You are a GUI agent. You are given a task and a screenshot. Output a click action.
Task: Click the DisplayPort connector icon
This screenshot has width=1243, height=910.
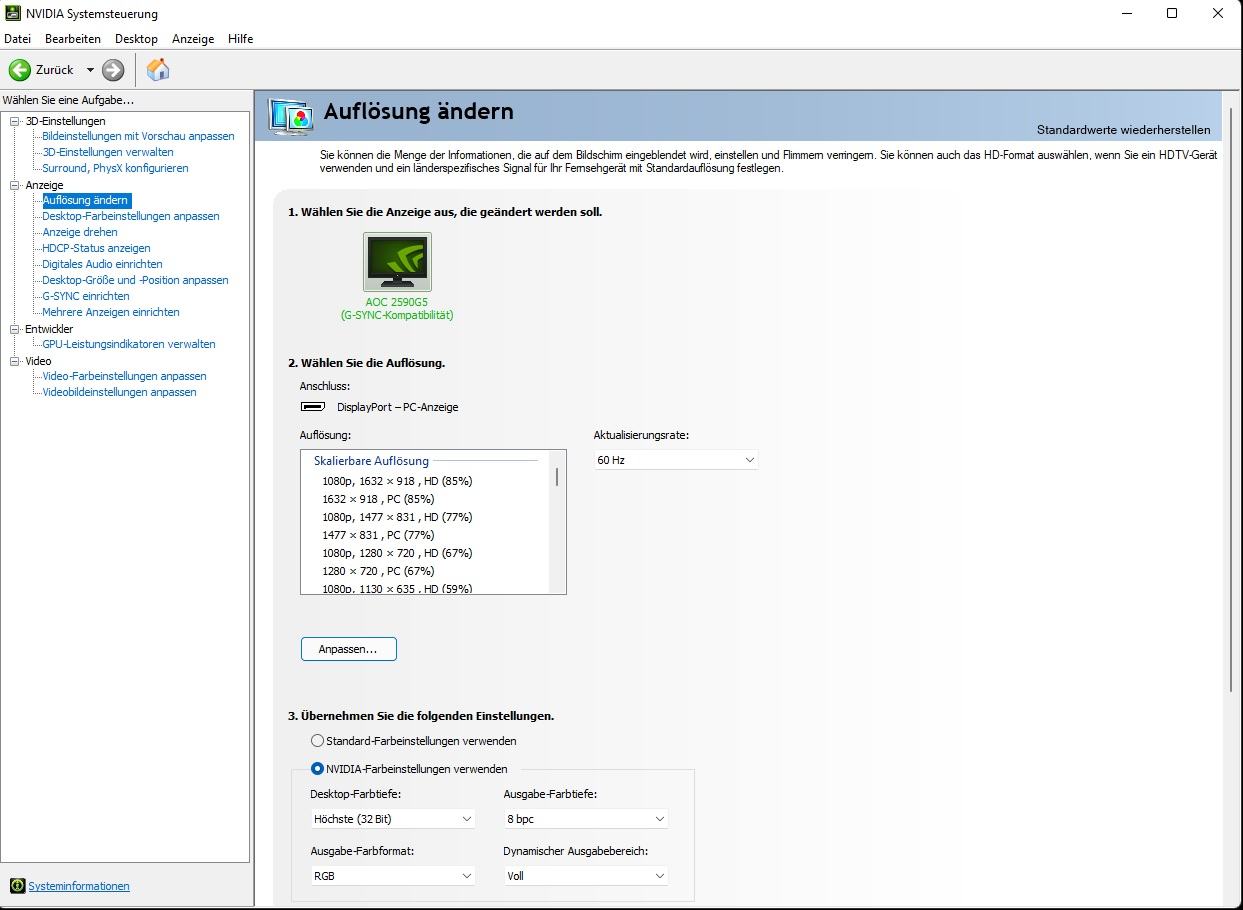[312, 407]
